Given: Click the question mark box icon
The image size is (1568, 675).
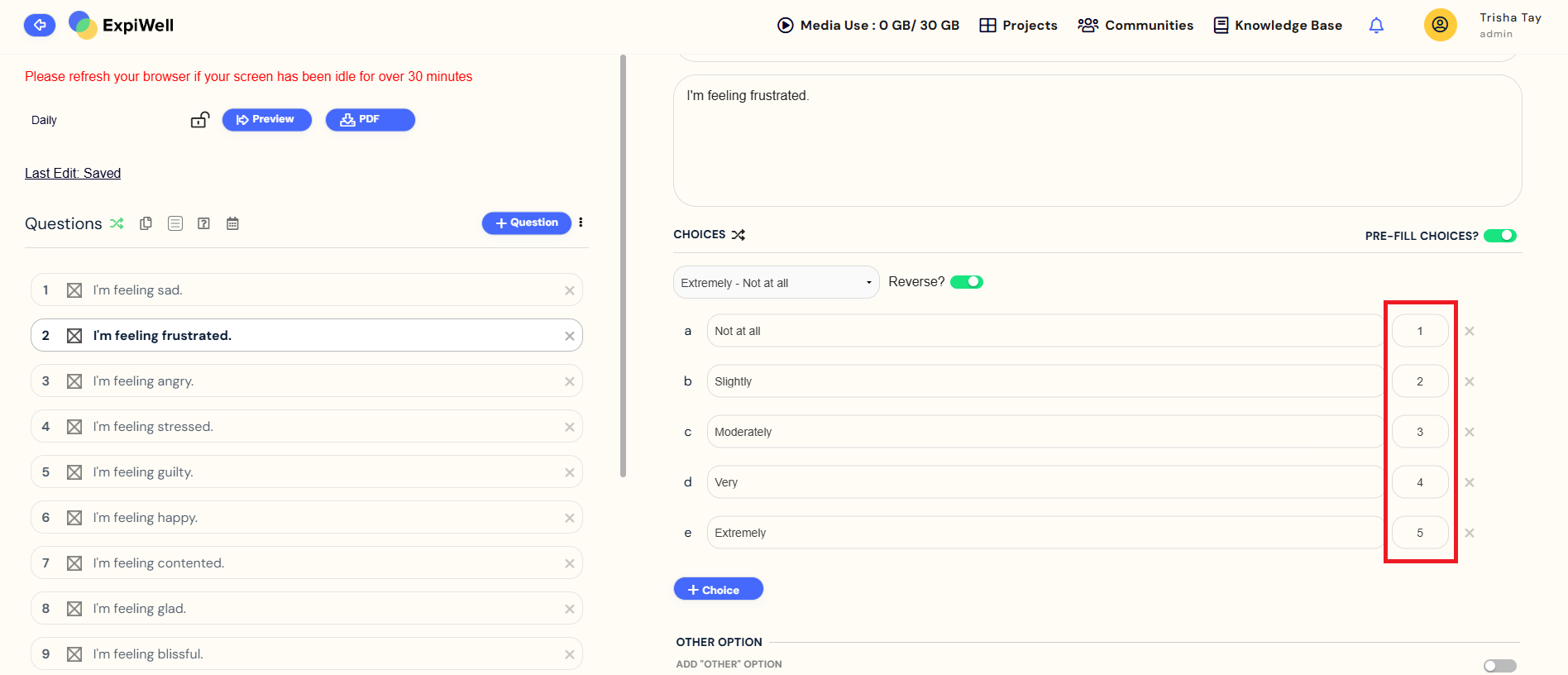Looking at the screenshot, I should (203, 223).
